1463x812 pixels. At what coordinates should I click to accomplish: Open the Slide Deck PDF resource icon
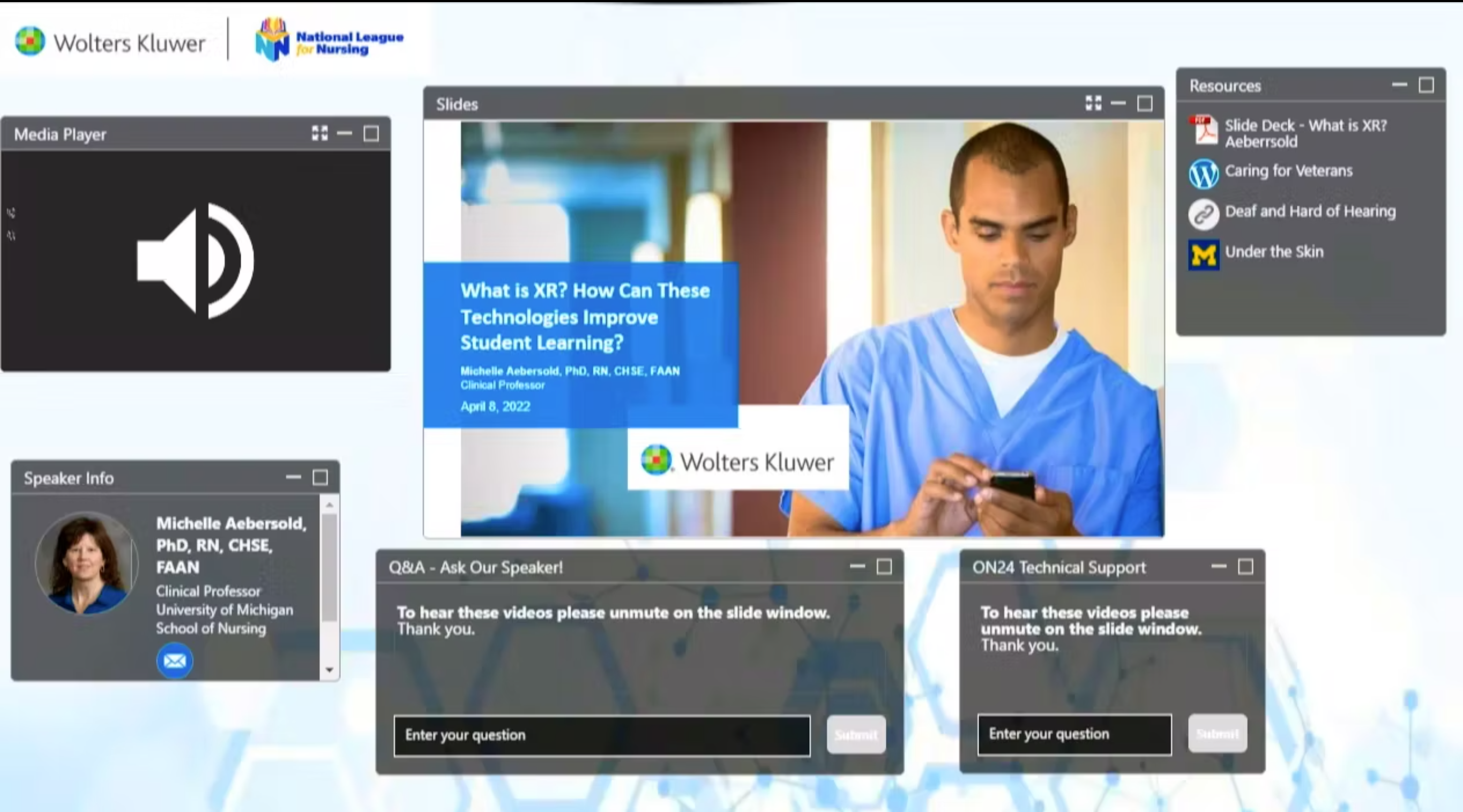(1204, 131)
